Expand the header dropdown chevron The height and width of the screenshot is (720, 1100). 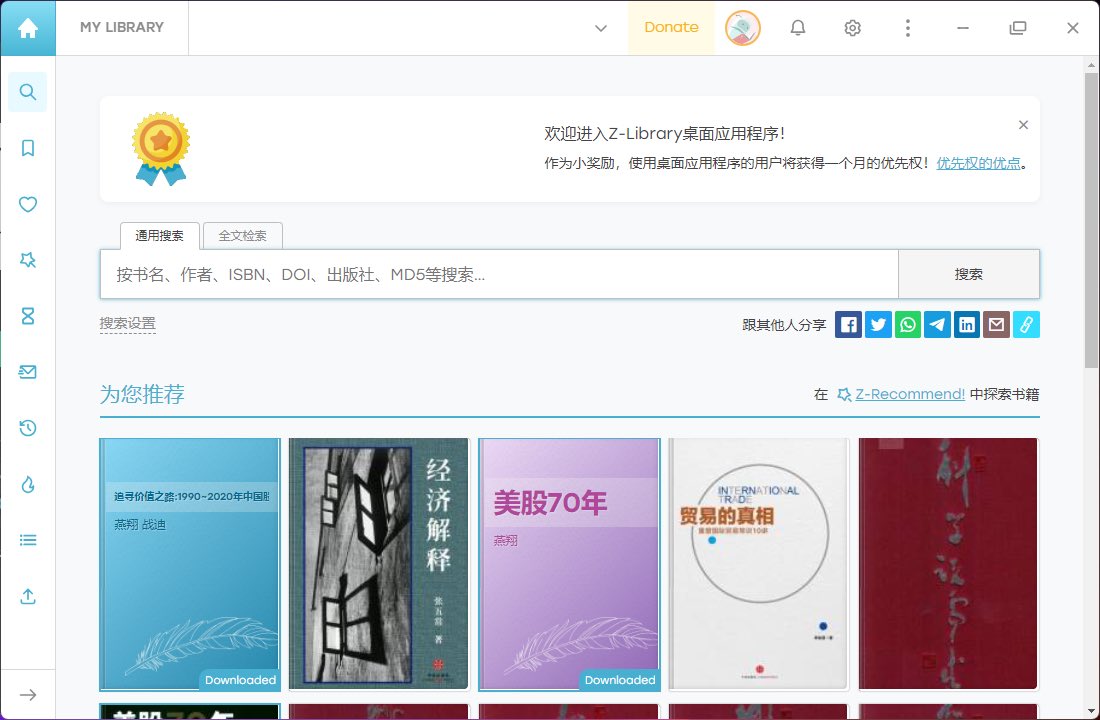pyautogui.click(x=601, y=28)
